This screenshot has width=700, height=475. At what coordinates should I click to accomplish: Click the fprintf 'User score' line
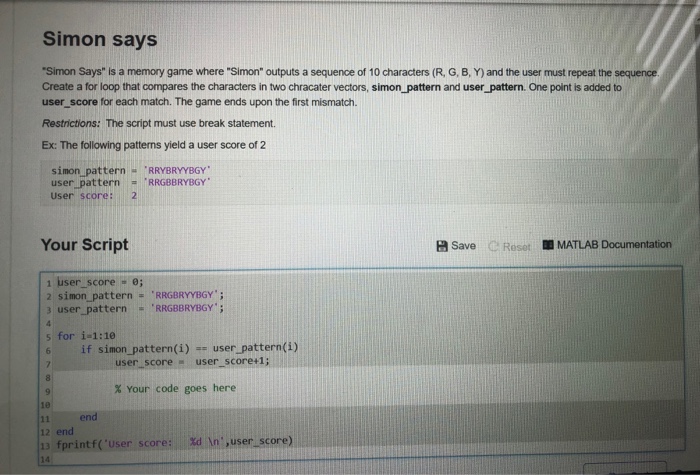(x=175, y=442)
